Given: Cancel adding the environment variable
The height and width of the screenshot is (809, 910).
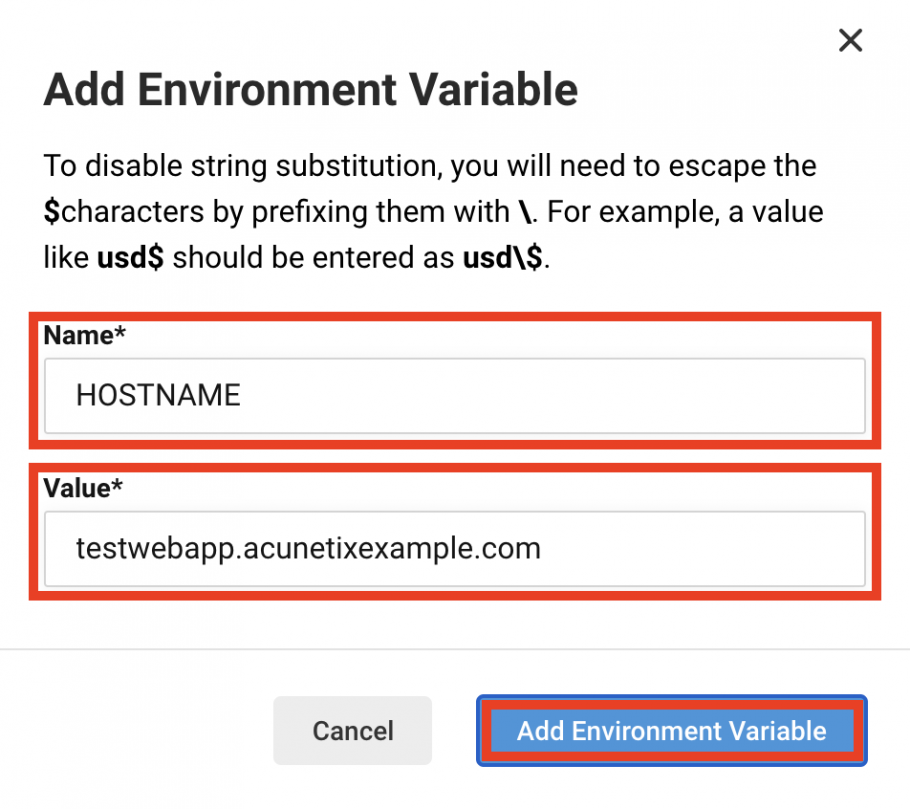Looking at the screenshot, I should click(x=353, y=731).
